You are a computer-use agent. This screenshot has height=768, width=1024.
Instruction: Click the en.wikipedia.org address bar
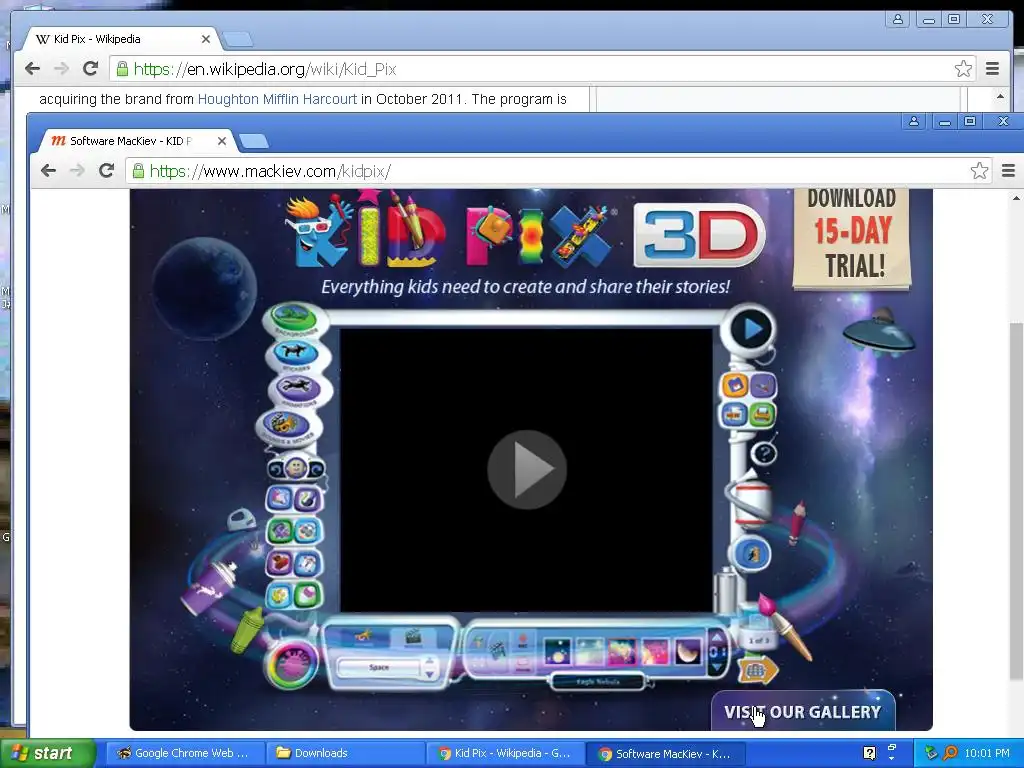point(543,69)
